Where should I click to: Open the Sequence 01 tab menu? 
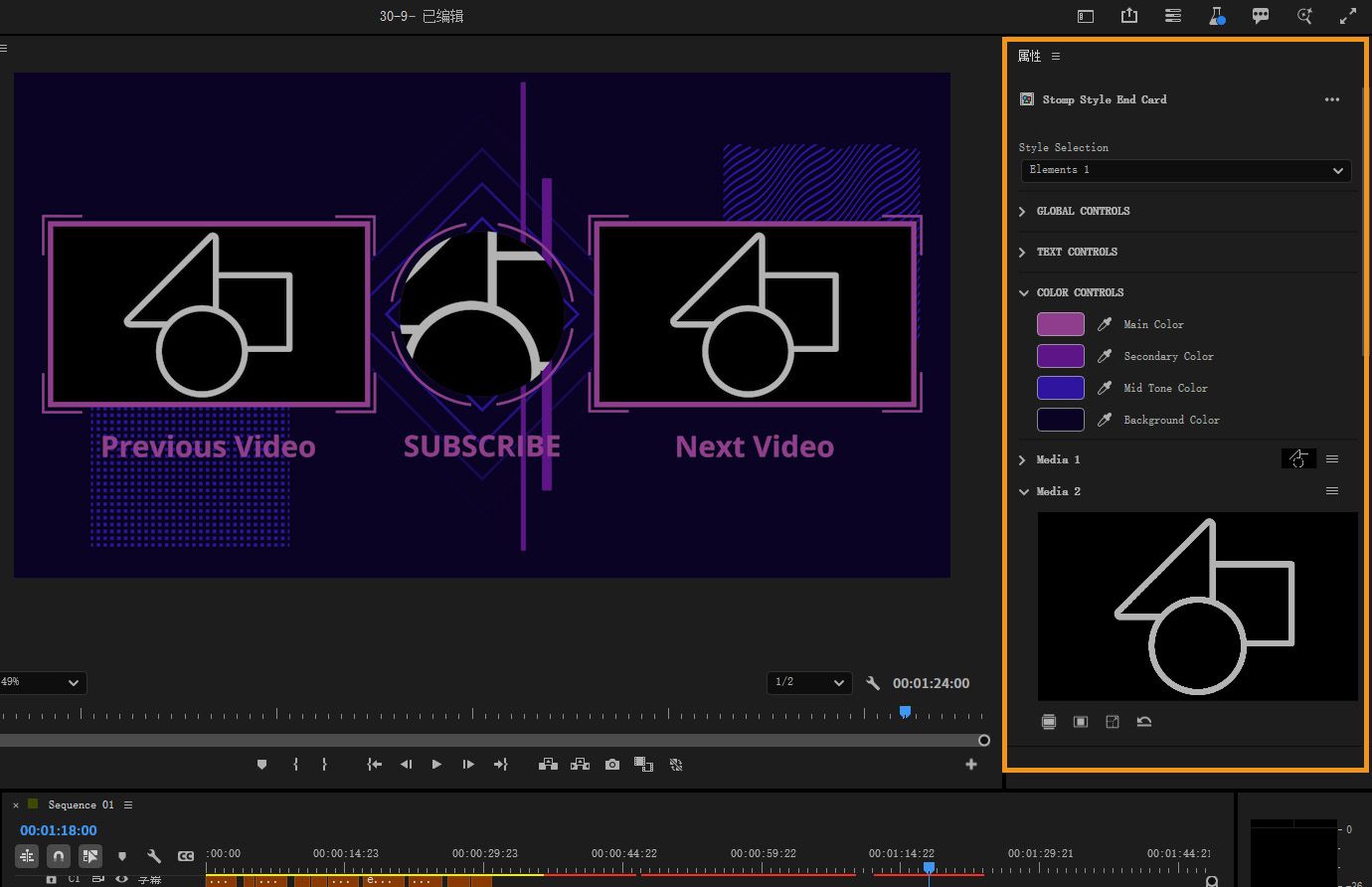point(128,804)
